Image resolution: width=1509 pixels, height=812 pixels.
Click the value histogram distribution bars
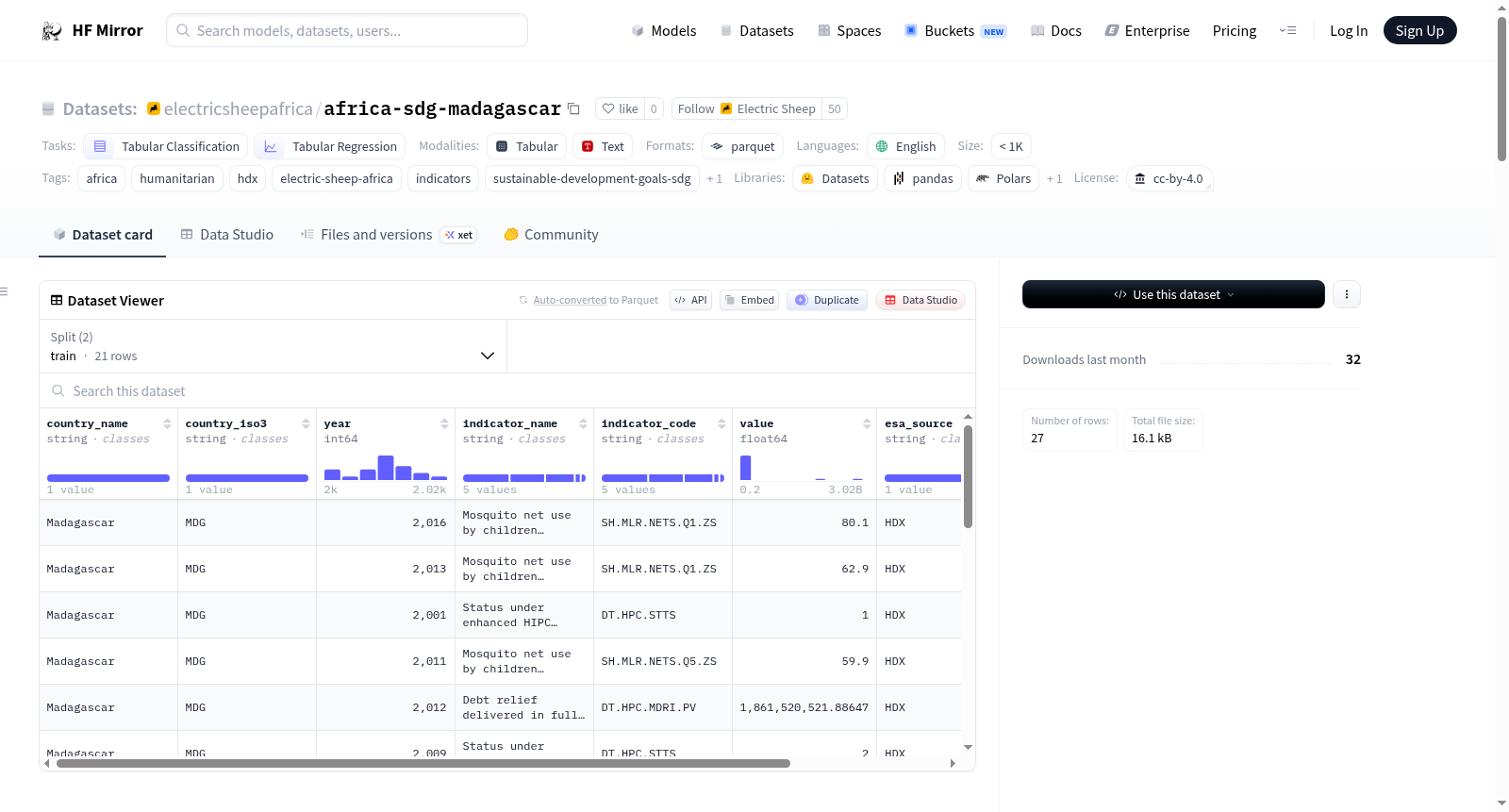[802, 468]
